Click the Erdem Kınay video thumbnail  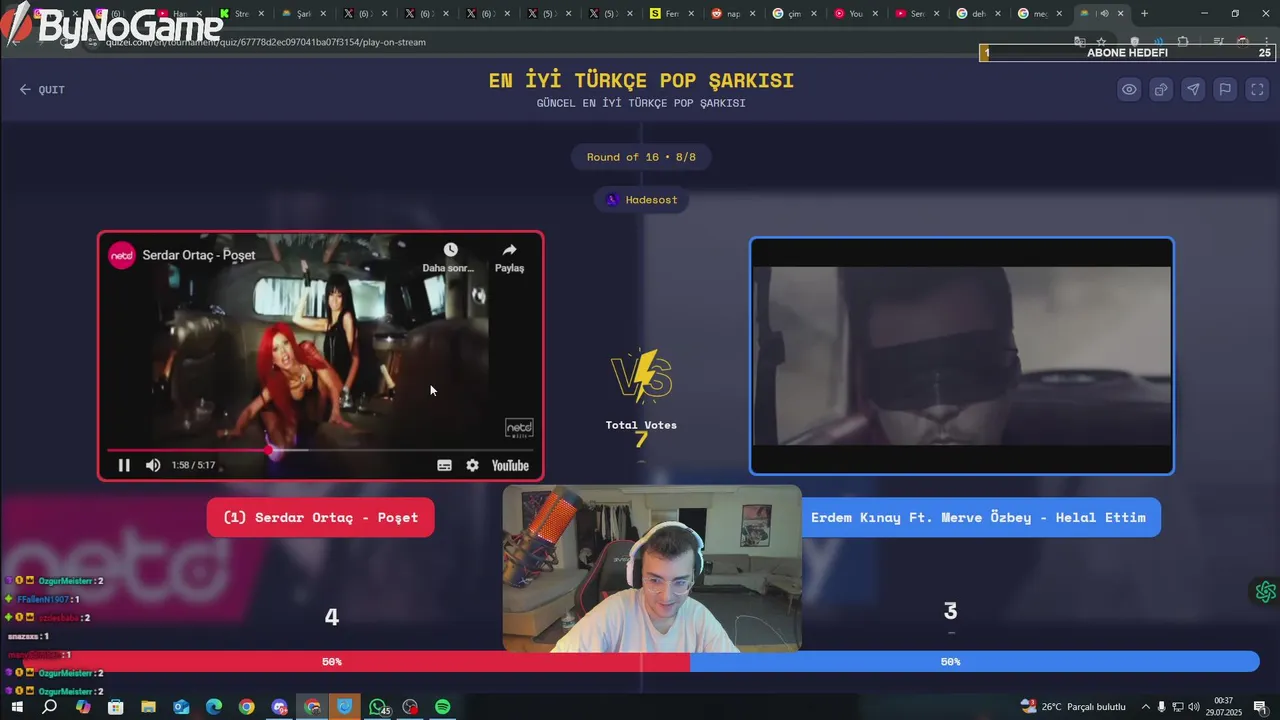coord(961,356)
